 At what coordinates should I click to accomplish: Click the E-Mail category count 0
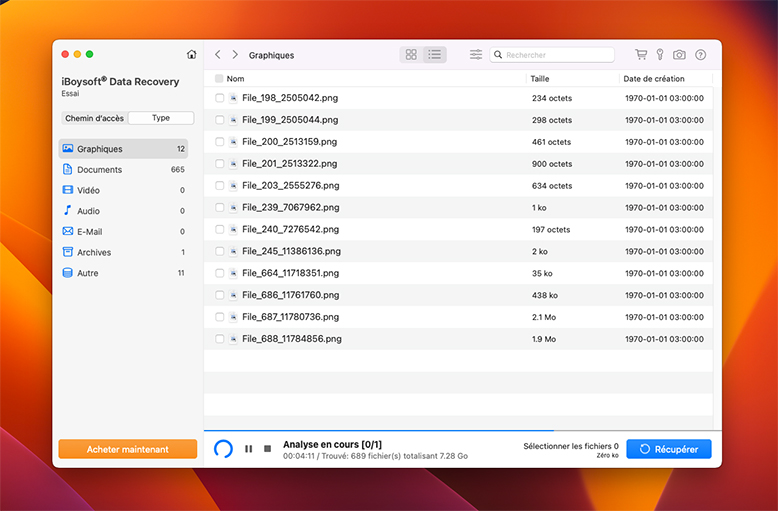tap(182, 232)
